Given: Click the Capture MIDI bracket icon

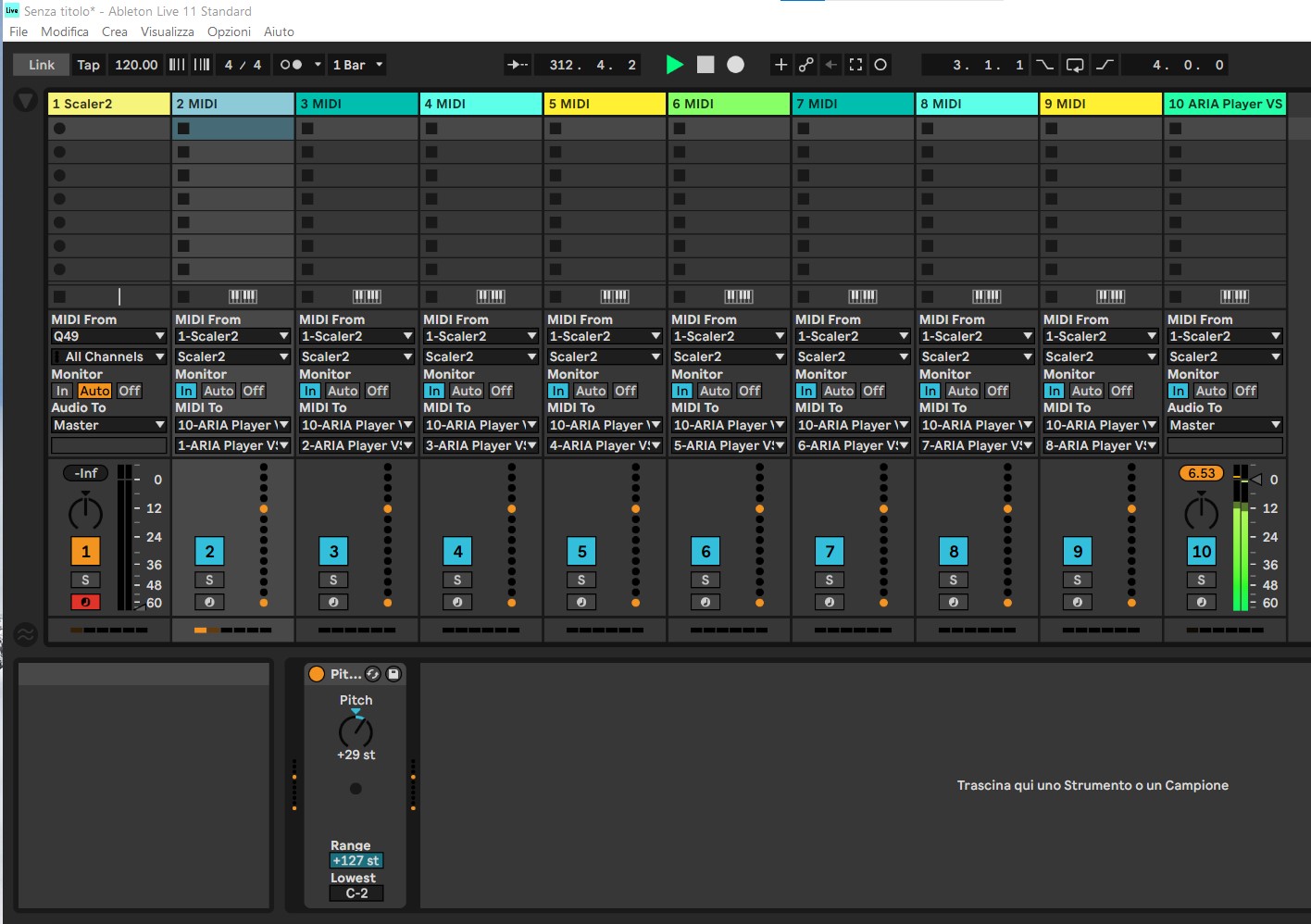Looking at the screenshot, I should pos(855,65).
